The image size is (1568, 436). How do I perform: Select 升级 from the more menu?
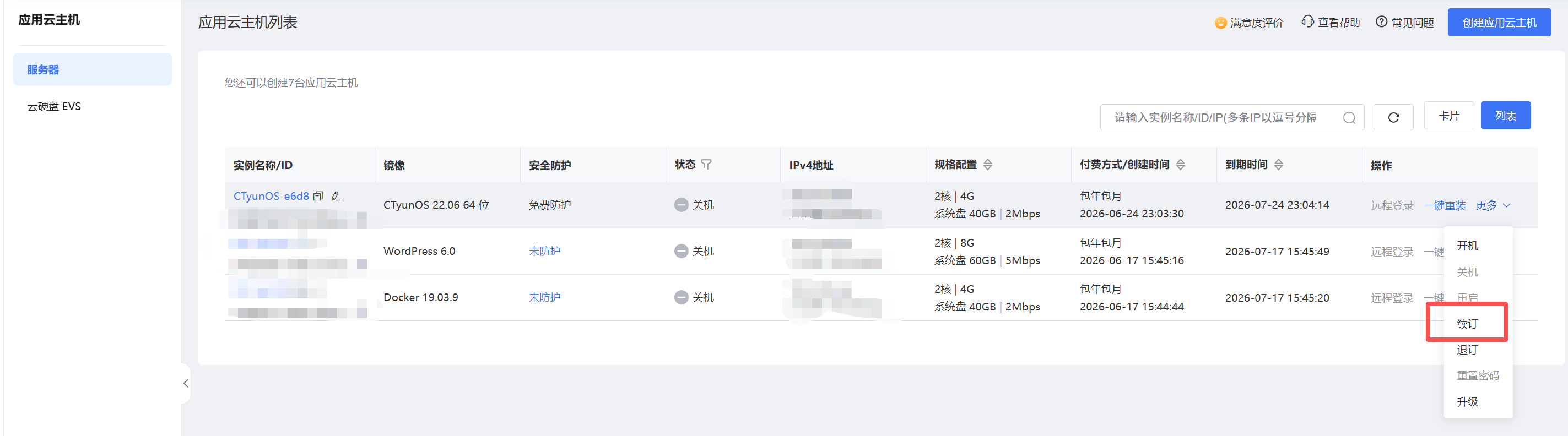point(1467,401)
